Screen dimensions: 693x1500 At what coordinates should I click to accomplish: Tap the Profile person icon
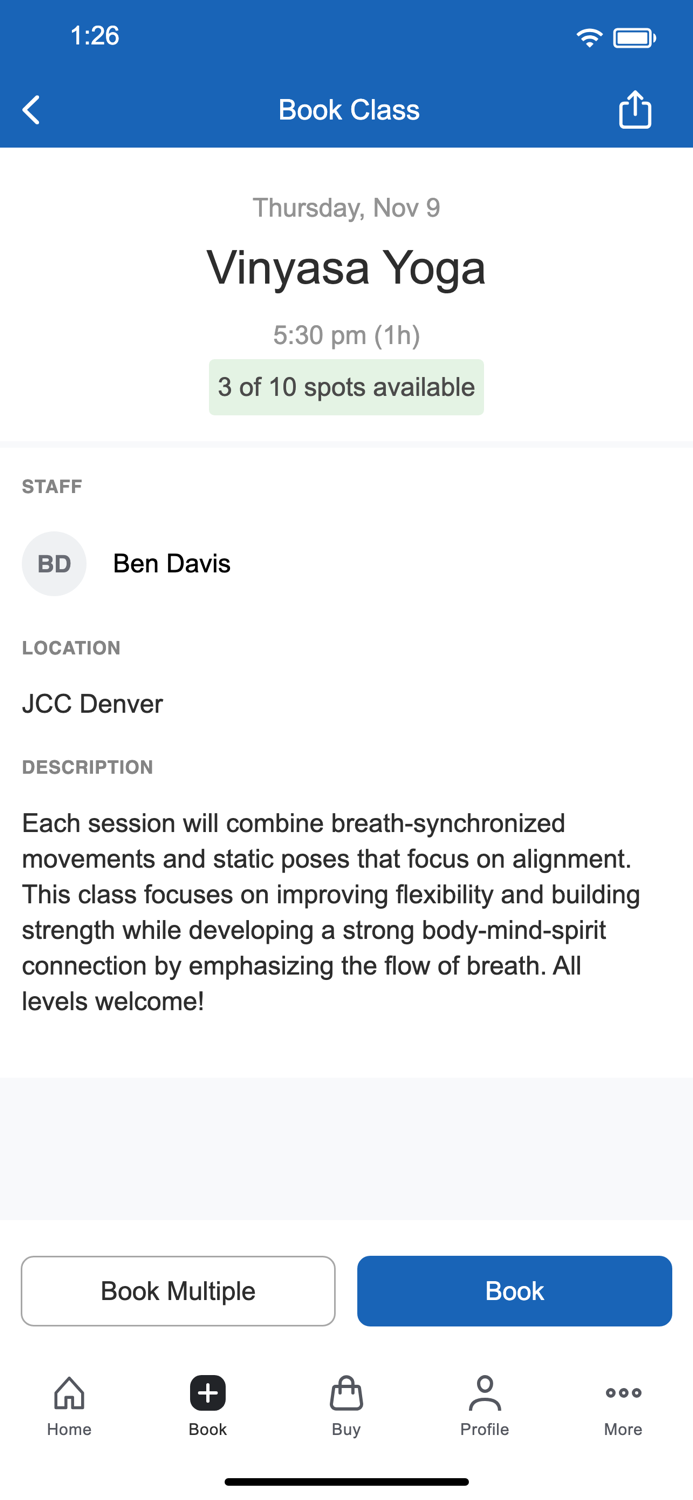(x=484, y=1392)
